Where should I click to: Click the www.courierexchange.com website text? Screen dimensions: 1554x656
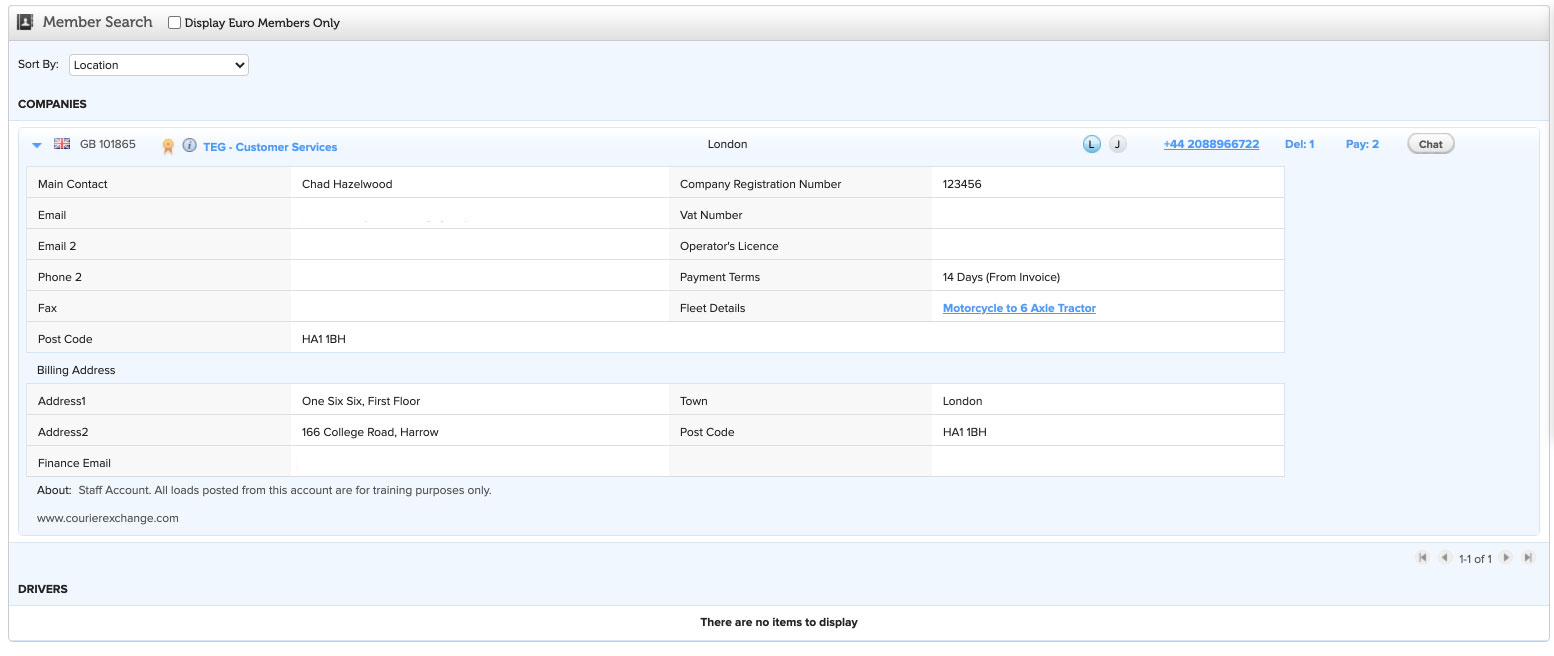(x=108, y=518)
